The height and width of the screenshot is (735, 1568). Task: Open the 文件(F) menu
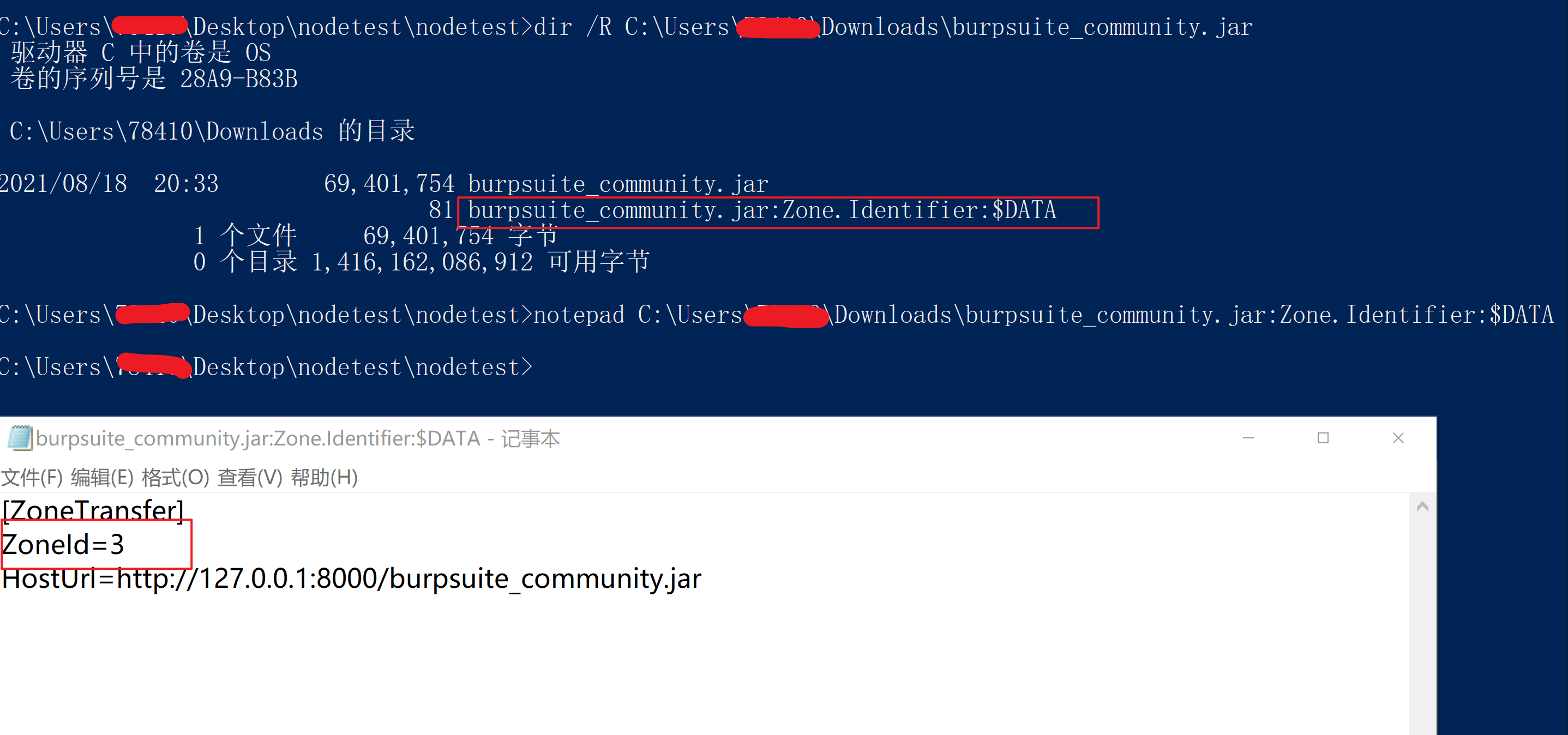[x=32, y=478]
